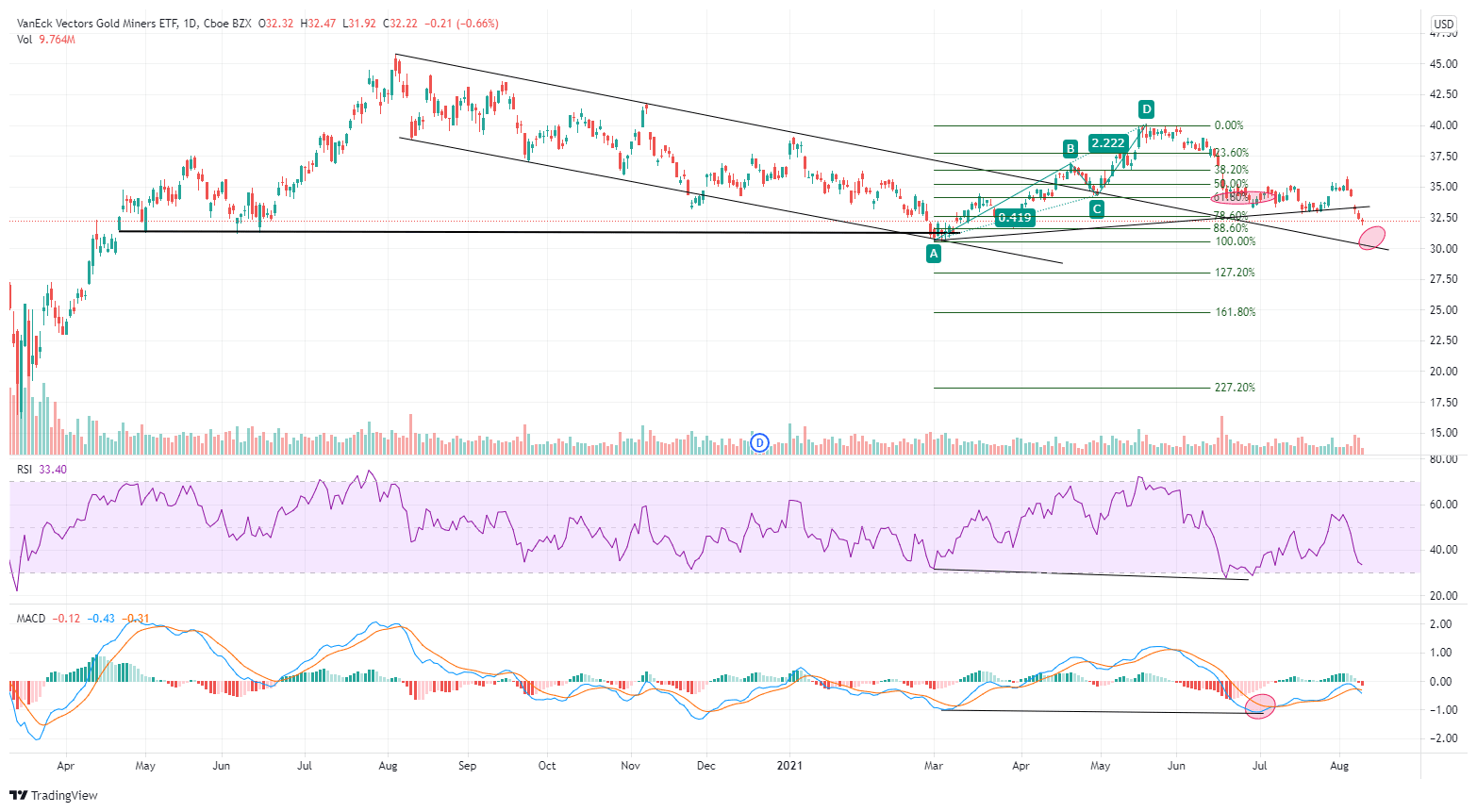Click the Fibonacci 78.60% level label
Viewport: 1477px width, 812px height.
point(1232,216)
